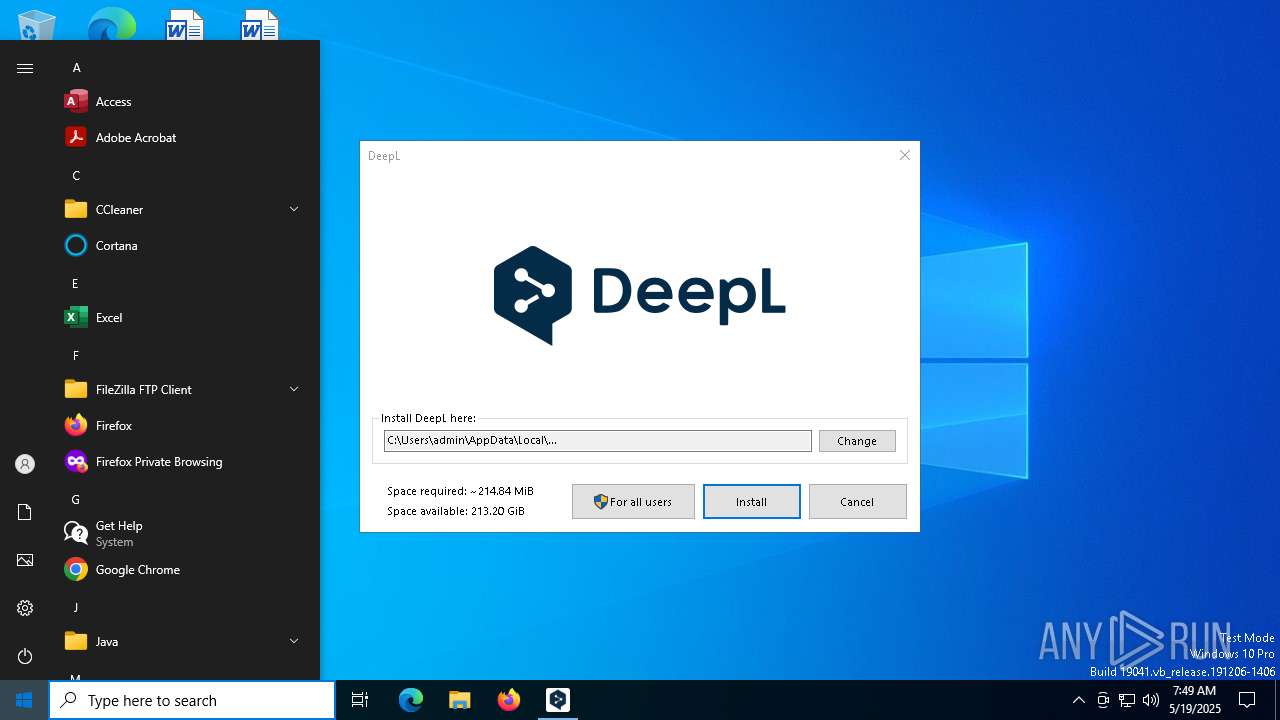Screen dimensions: 1280x720
Task: Close the DeepL installer window
Action: pos(905,155)
